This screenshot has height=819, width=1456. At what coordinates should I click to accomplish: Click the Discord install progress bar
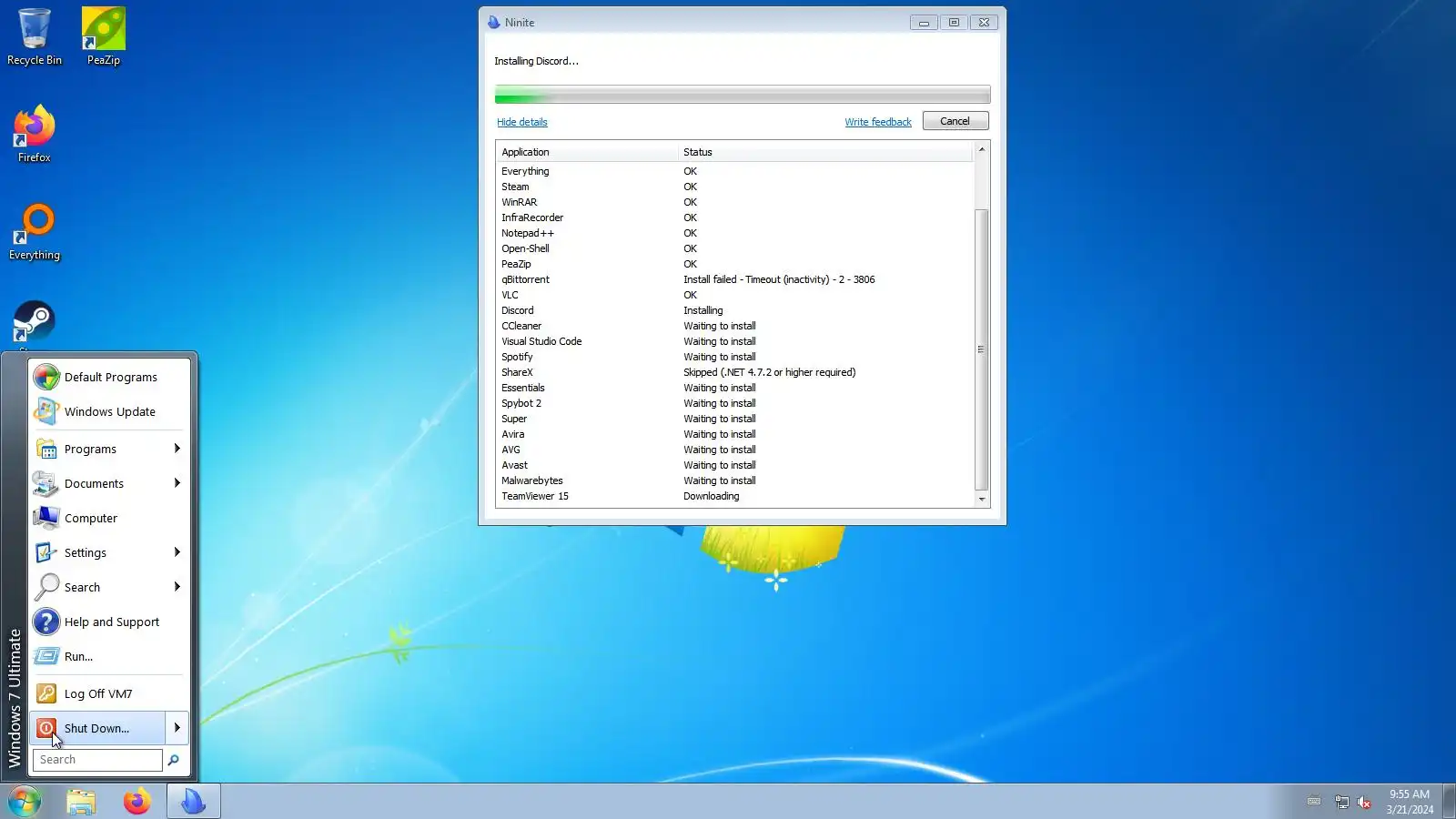[x=743, y=95]
